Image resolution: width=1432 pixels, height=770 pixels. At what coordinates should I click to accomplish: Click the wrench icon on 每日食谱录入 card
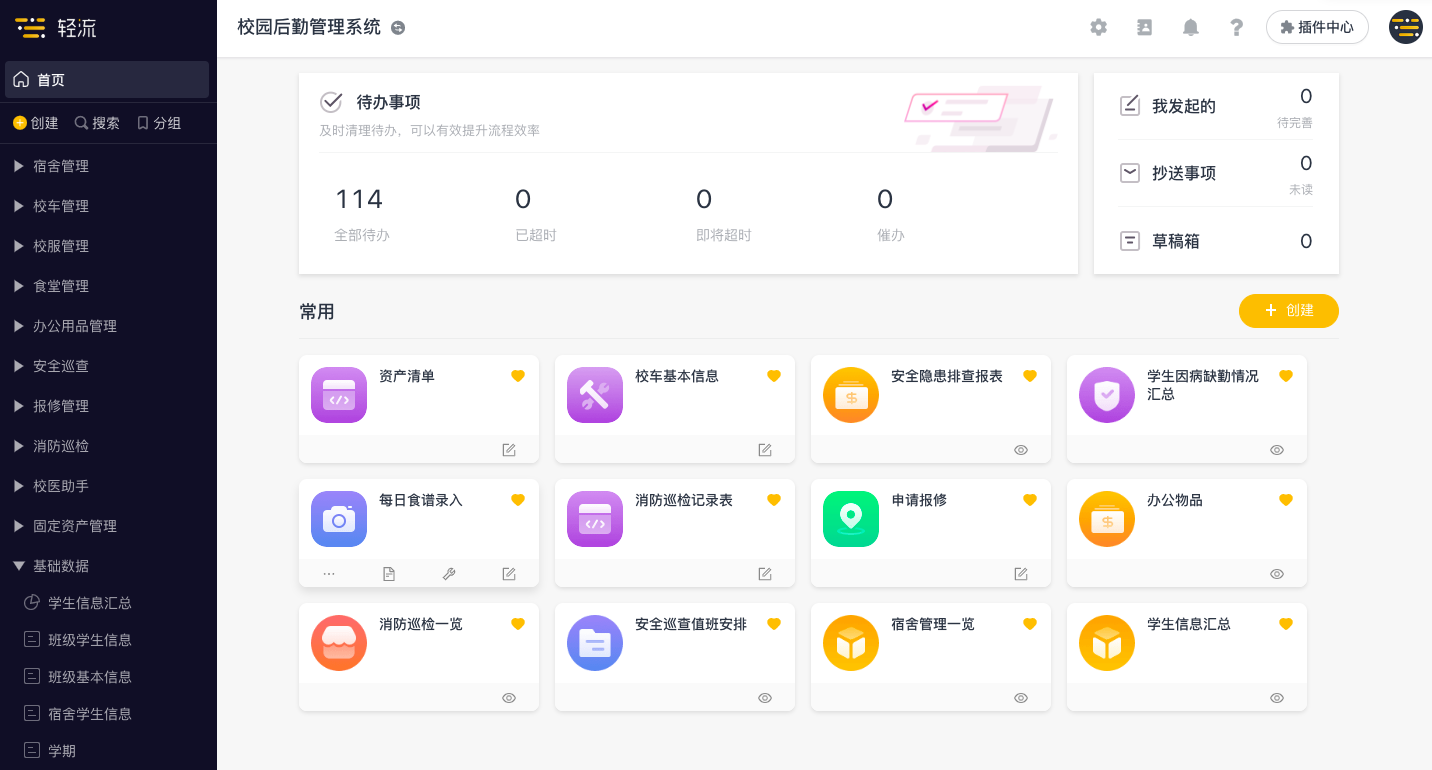pyautogui.click(x=449, y=574)
